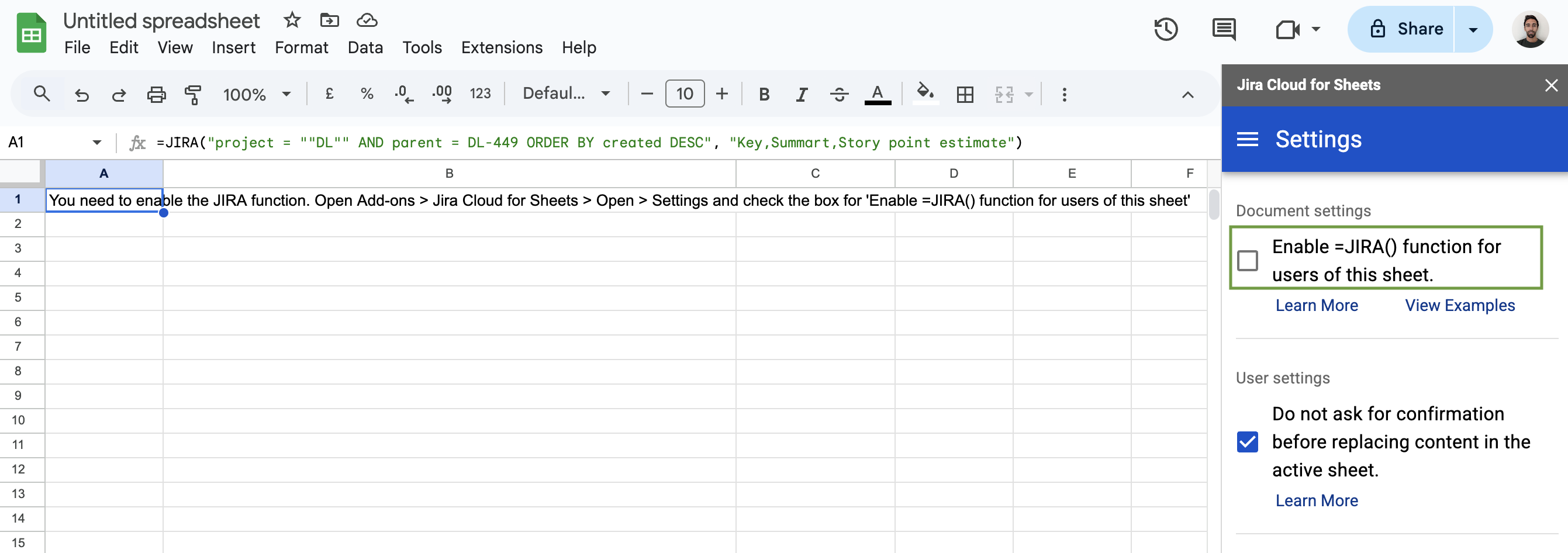
Task: Collapse the menus with chevron up
Action: [x=1187, y=94]
